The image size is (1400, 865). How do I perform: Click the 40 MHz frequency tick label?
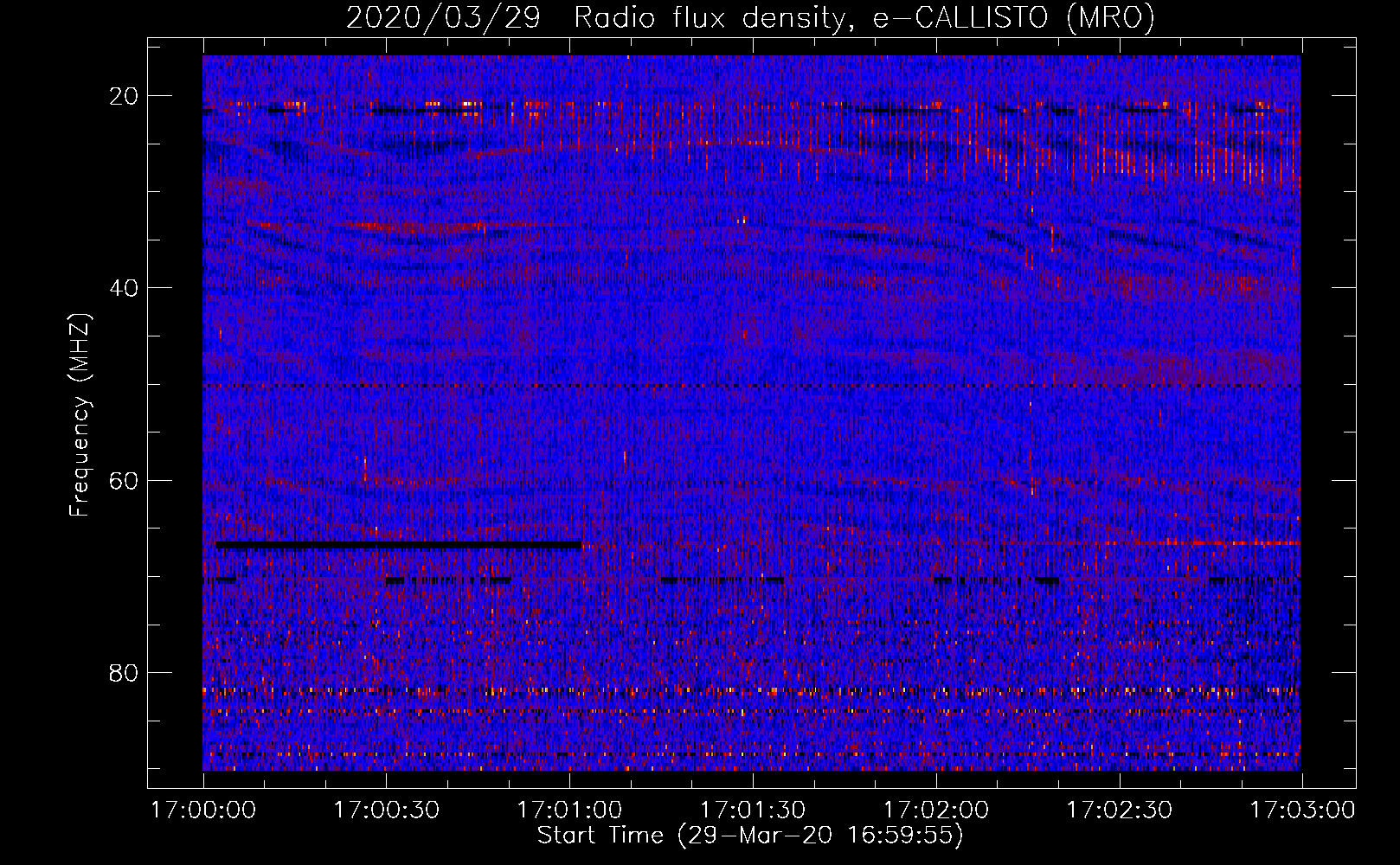[x=125, y=288]
